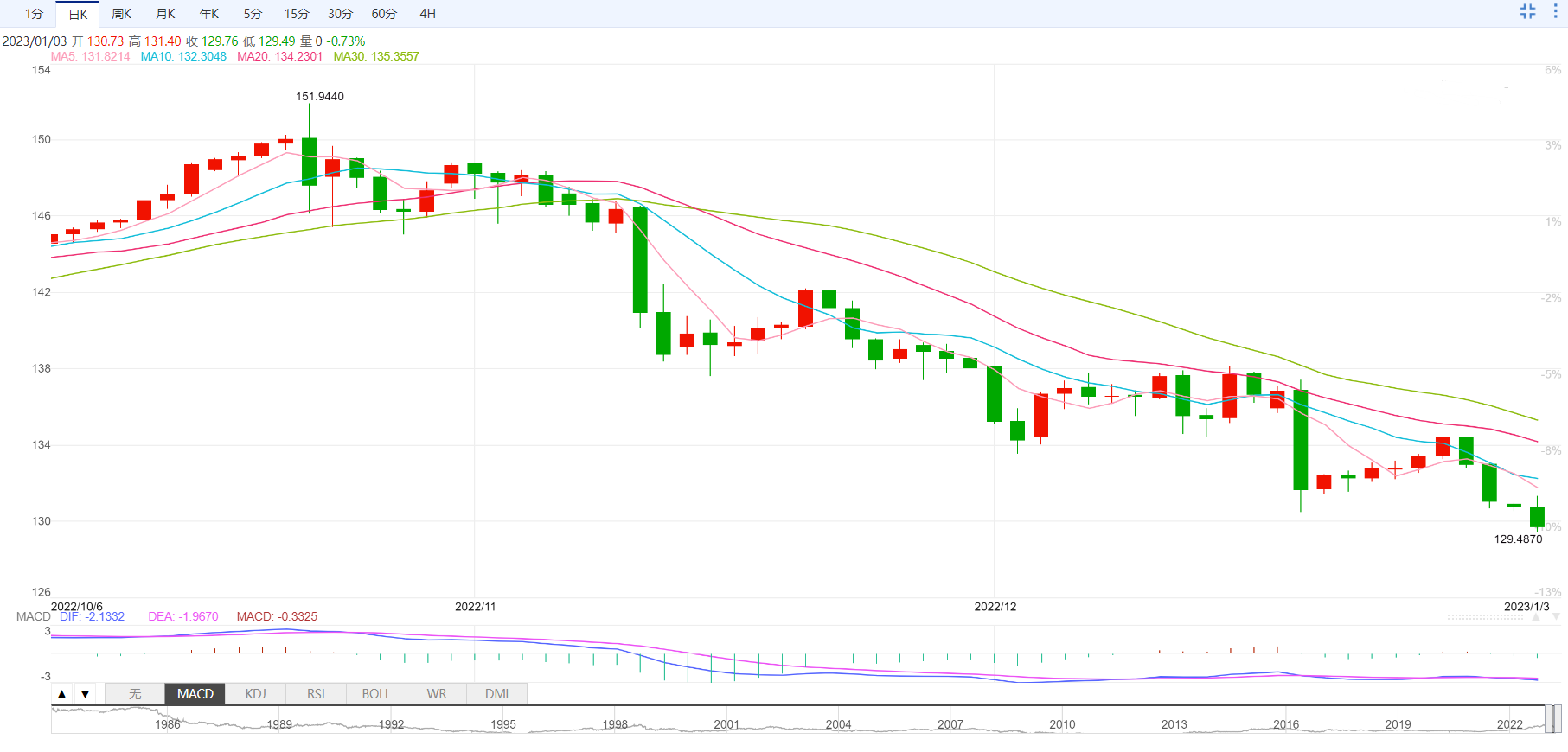Enable the BOLL indicator

click(x=376, y=694)
